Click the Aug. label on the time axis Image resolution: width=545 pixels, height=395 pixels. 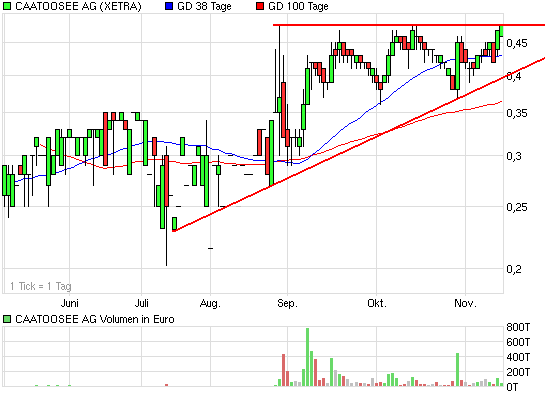(210, 304)
